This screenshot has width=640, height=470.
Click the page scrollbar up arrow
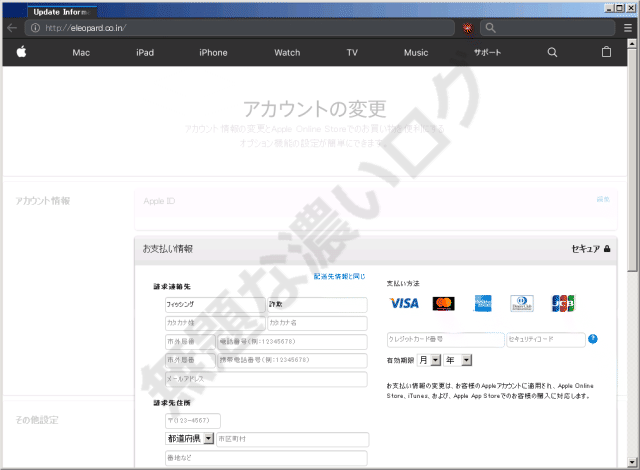(632, 43)
